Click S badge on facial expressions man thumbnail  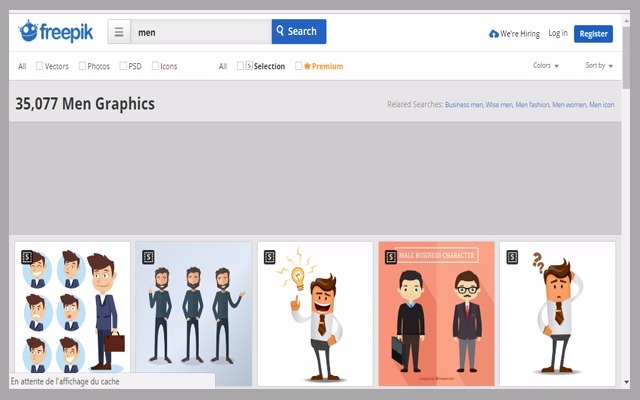pos(27,257)
